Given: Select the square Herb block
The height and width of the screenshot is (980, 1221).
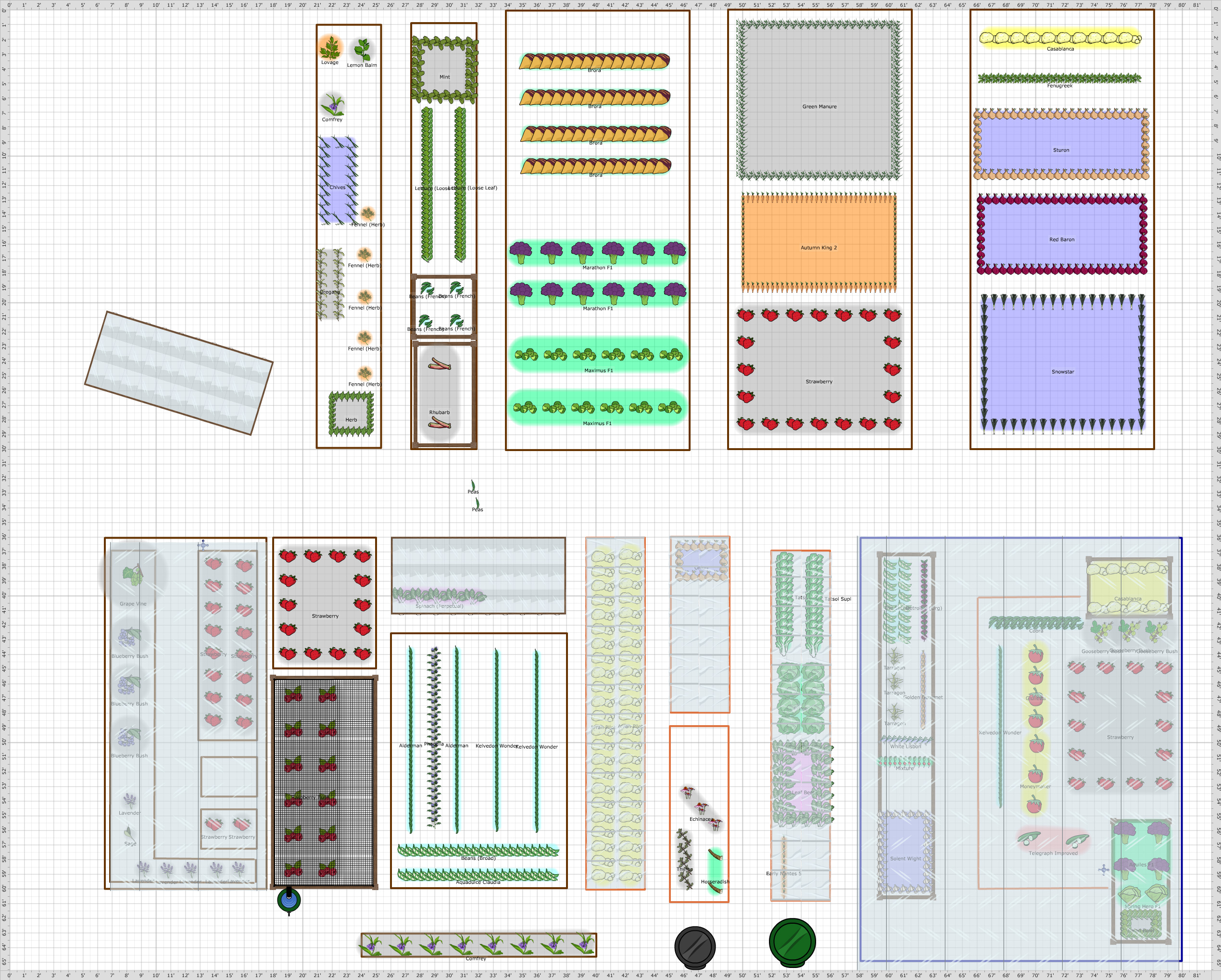Looking at the screenshot, I should [x=351, y=414].
